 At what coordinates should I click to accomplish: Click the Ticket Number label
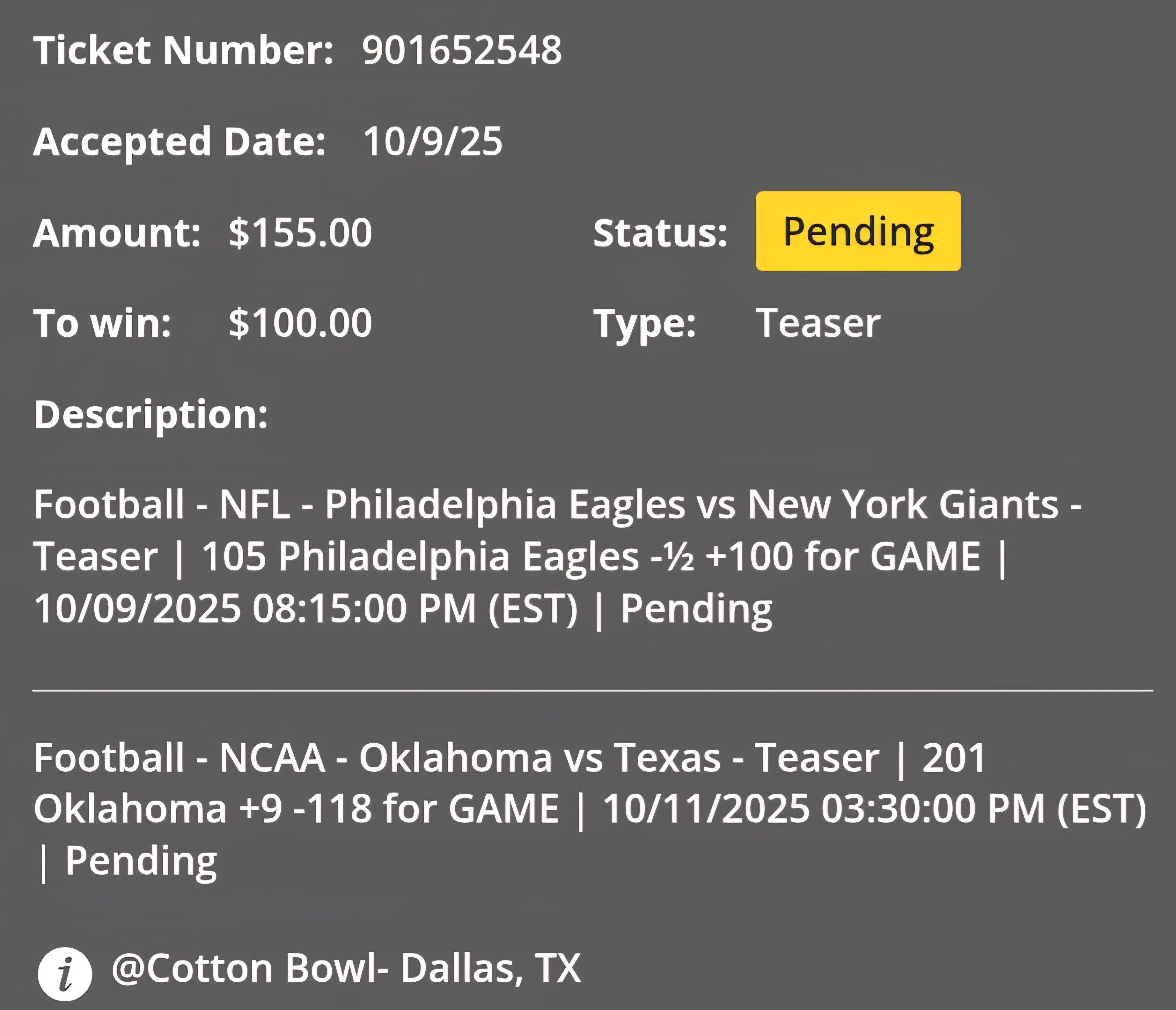pos(183,50)
